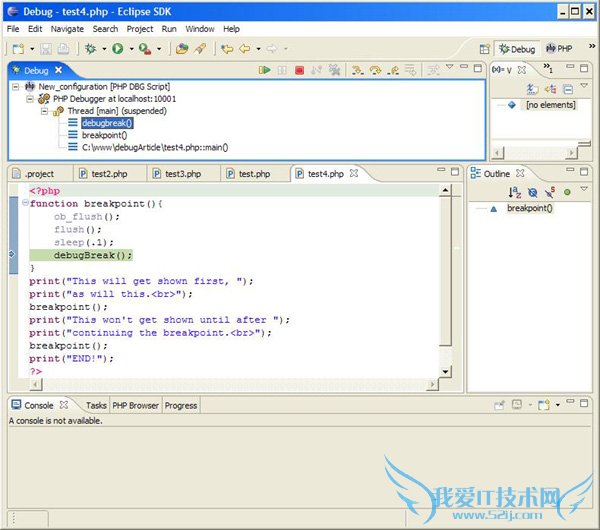The height and width of the screenshot is (530, 600).
Task: Click the green Run button in toolbar
Action: point(118,49)
